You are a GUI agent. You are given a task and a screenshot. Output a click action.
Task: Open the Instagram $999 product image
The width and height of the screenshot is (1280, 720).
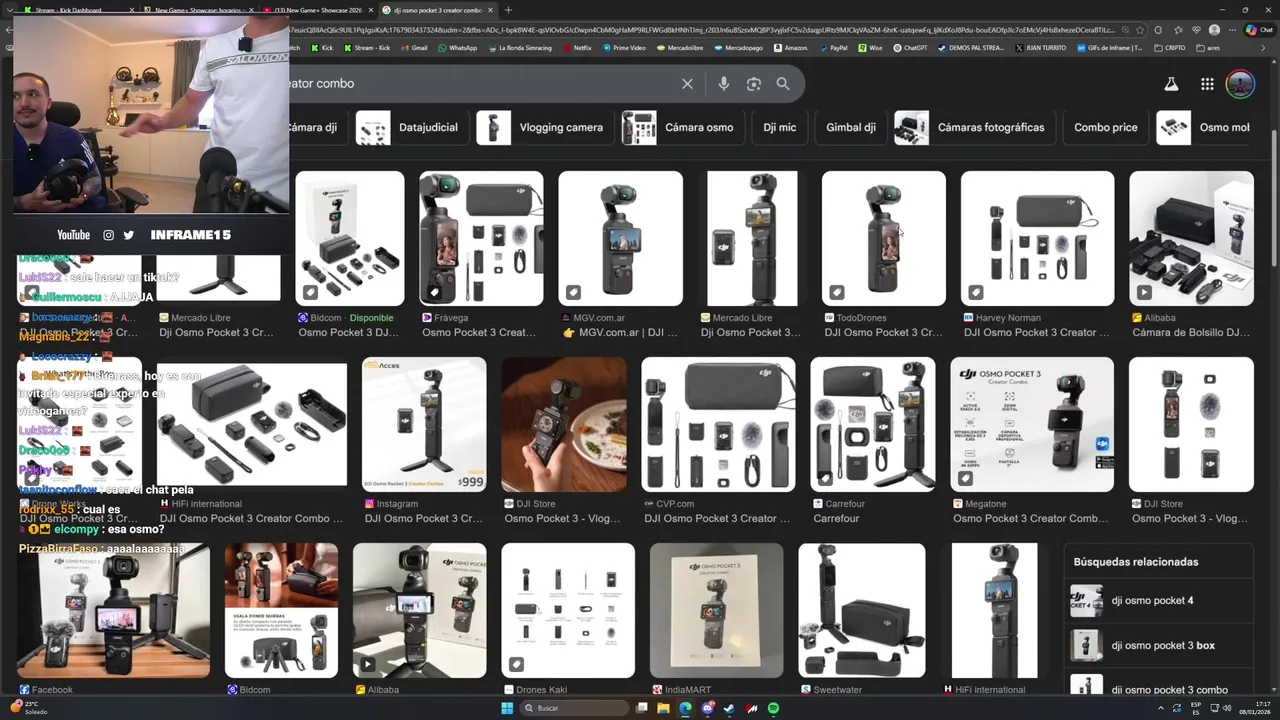(424, 424)
